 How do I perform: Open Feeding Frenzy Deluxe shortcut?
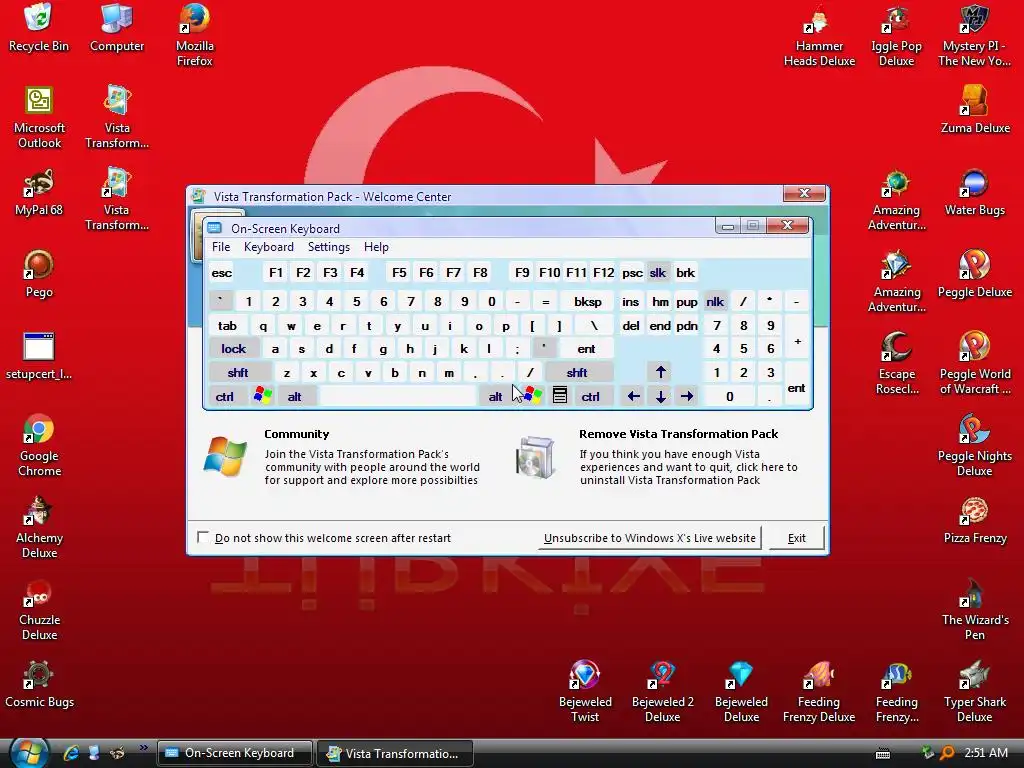tap(818, 692)
